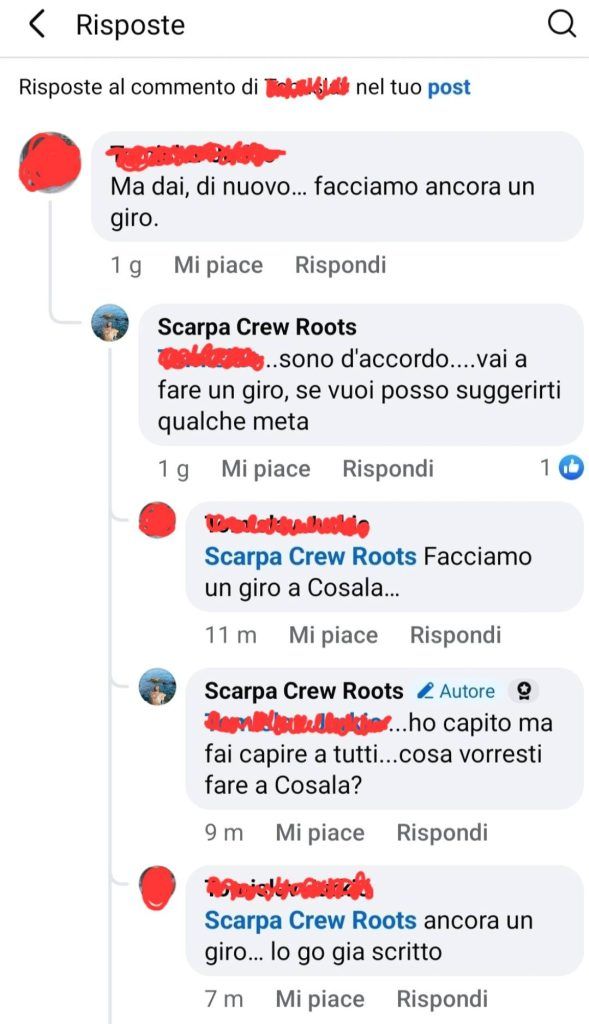The image size is (589, 1024).
Task: Tap the back arrow next to Risposte
Action: coord(37,25)
